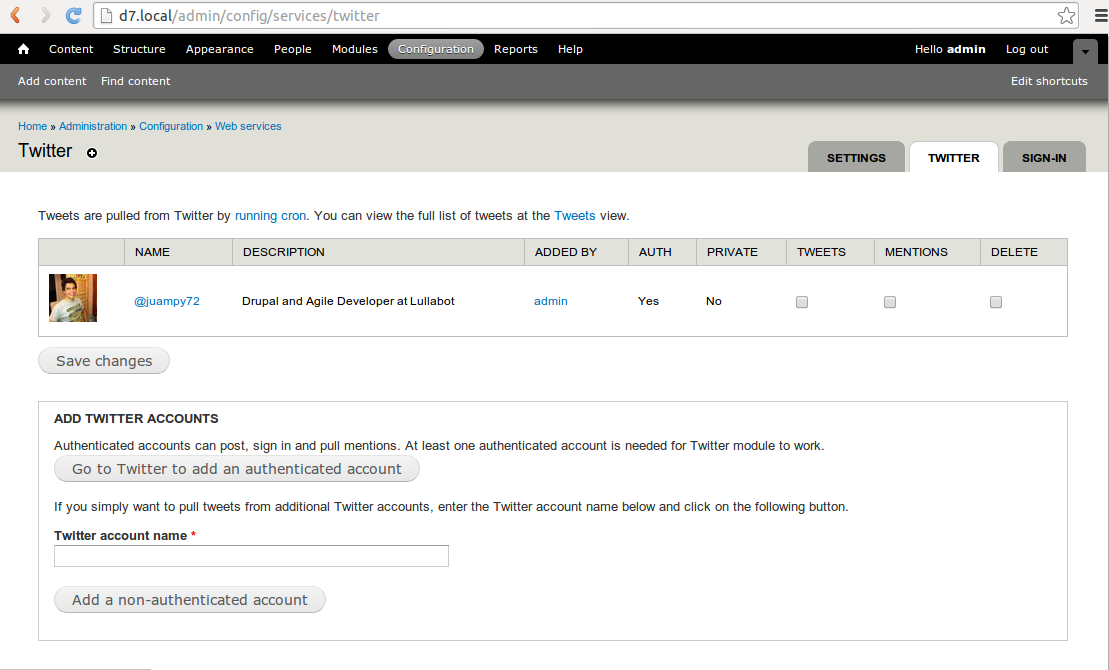The image size is (1109, 670).
Task: Check the Delete box for @juampy72
Action: click(x=996, y=302)
